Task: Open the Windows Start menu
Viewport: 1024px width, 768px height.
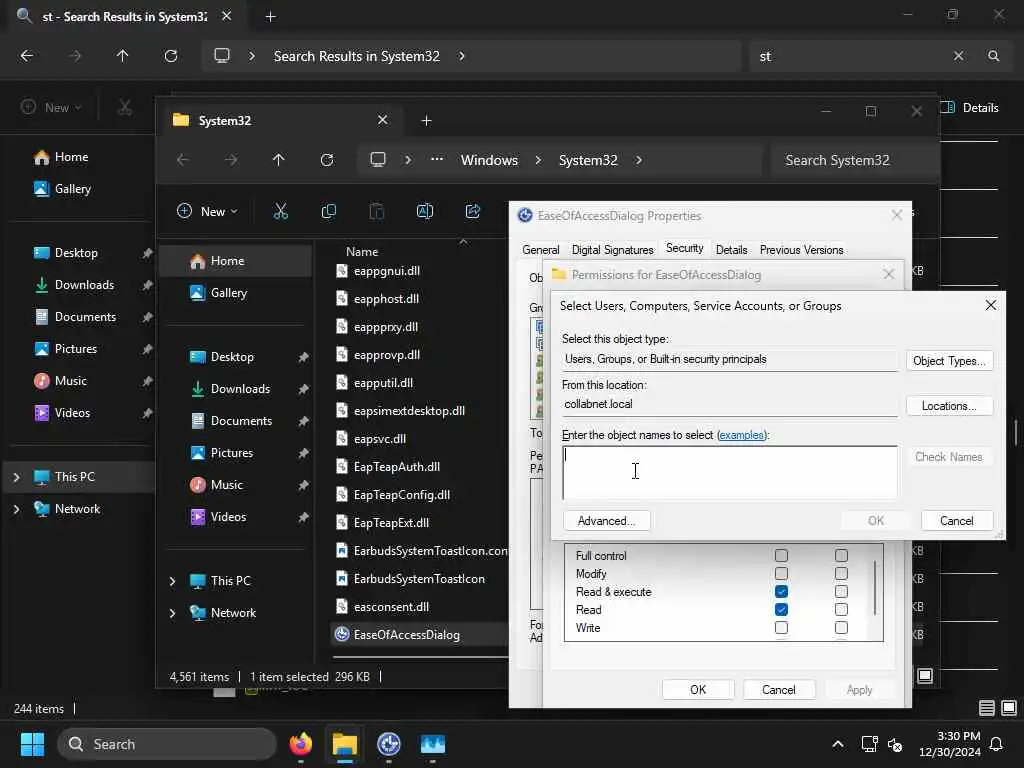Action: (32, 744)
